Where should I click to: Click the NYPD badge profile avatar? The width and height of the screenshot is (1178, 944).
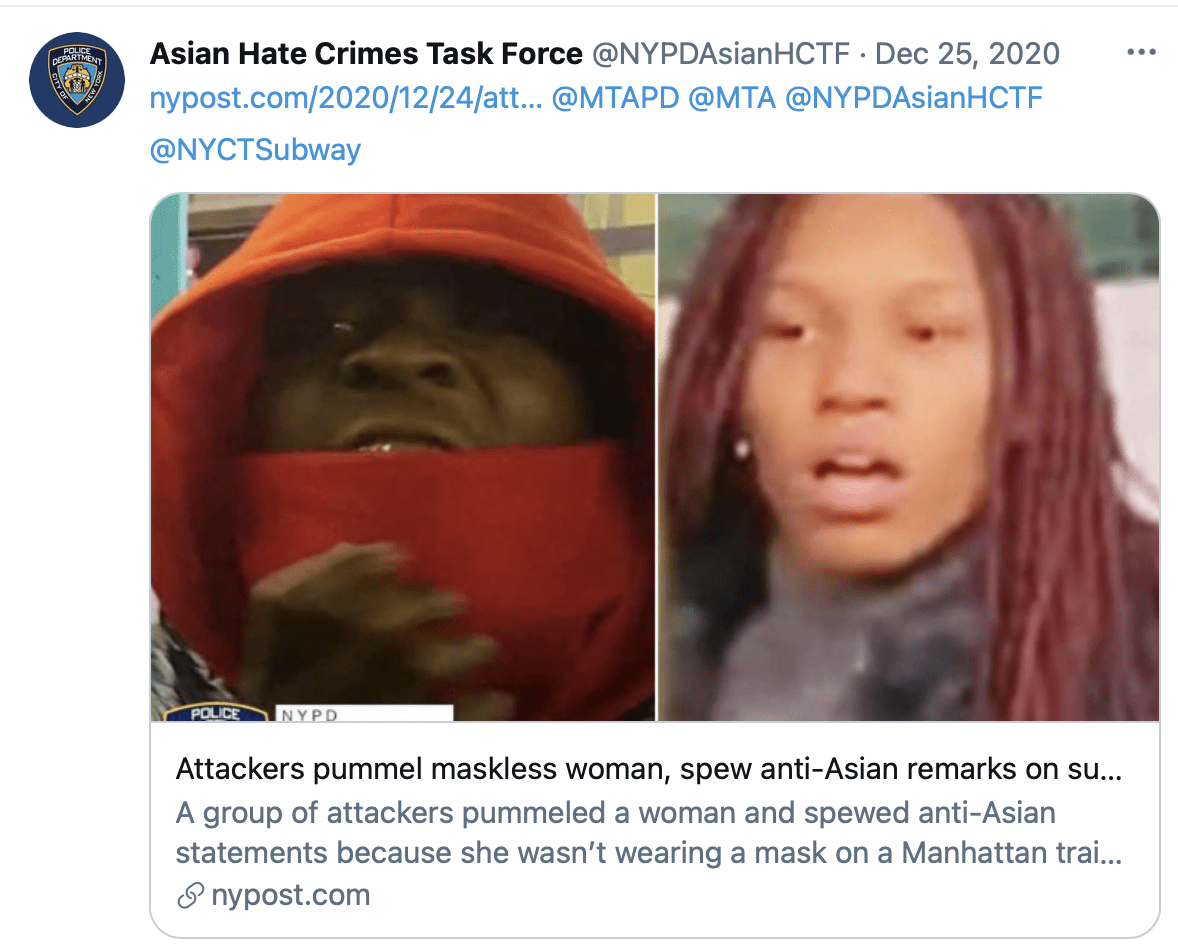click(x=77, y=80)
